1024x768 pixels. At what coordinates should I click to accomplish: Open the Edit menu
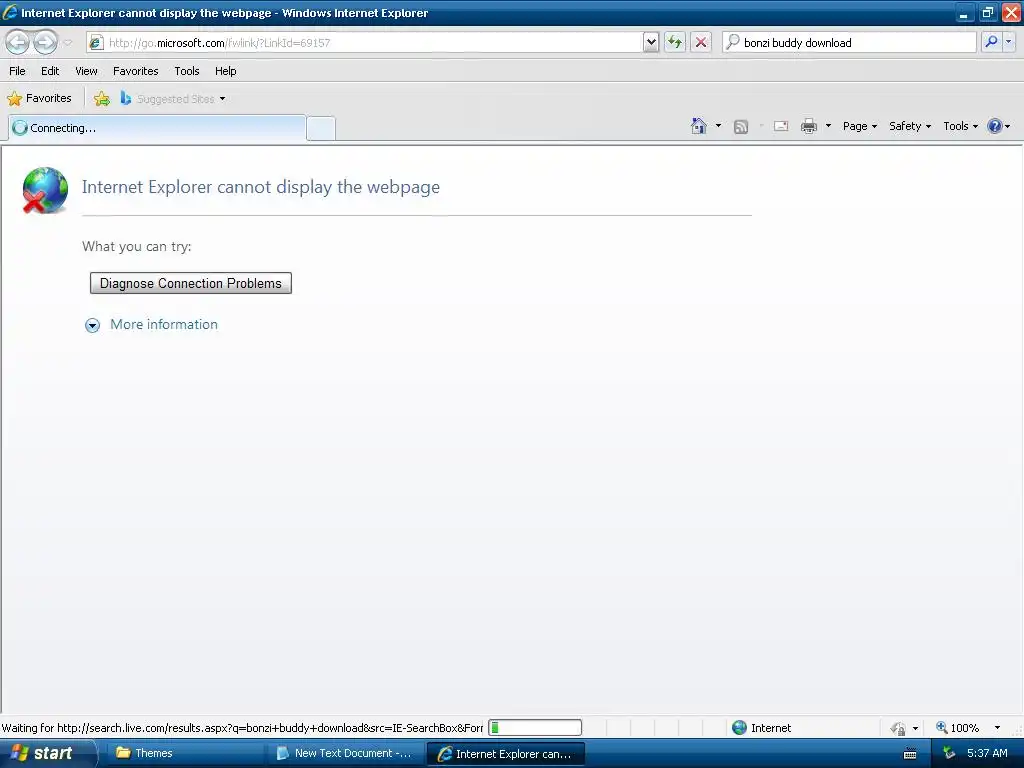tap(50, 71)
